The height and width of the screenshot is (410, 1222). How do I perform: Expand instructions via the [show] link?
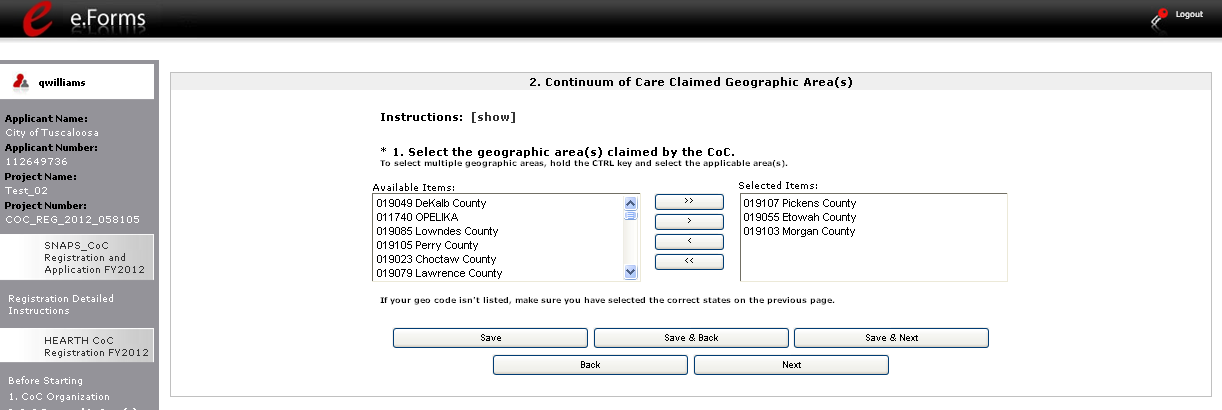(493, 117)
